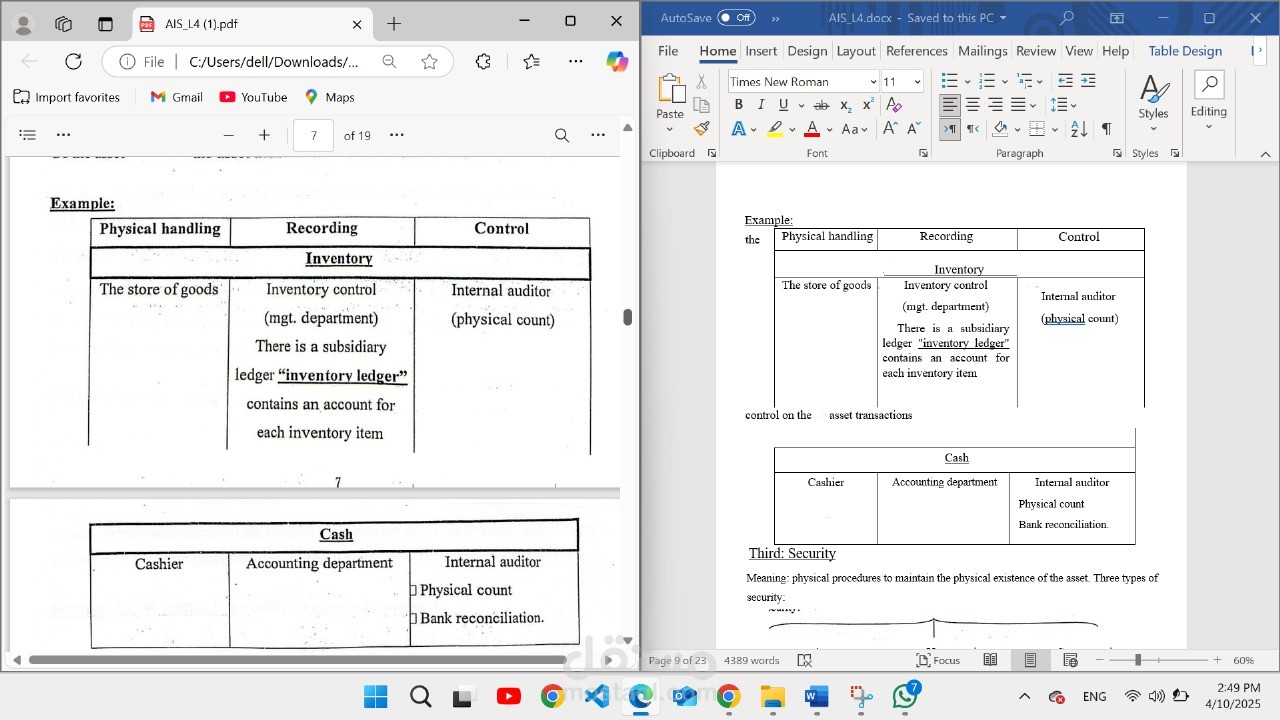The height and width of the screenshot is (720, 1280).
Task: Toggle Underline formatting button
Action: click(x=783, y=105)
